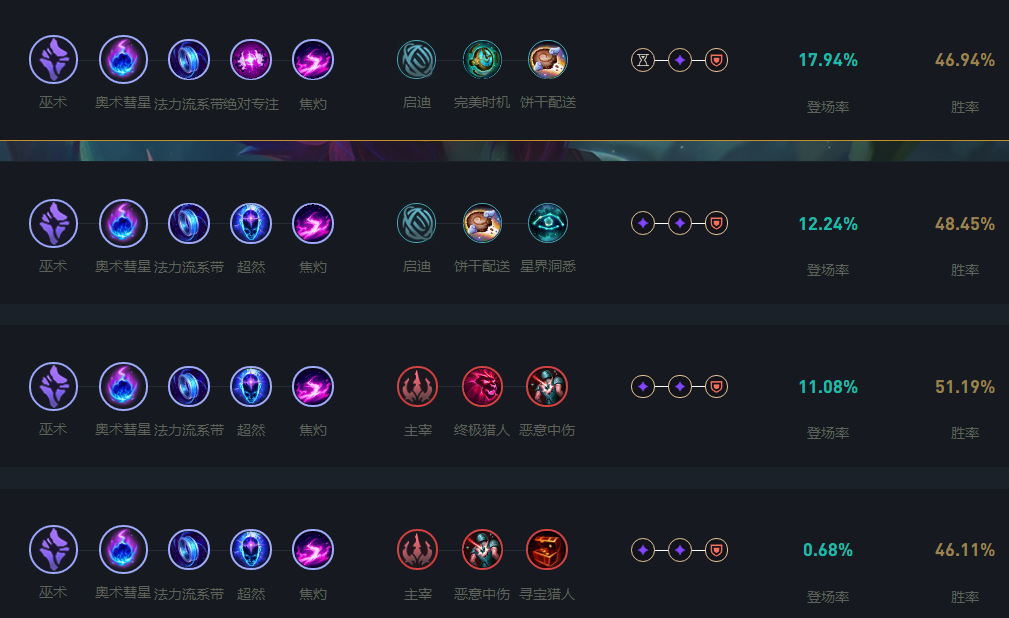Screen dimensions: 1009x618
Task: Select Perfect Timing (完美时机) rune icon
Action: pyautogui.click(x=482, y=60)
